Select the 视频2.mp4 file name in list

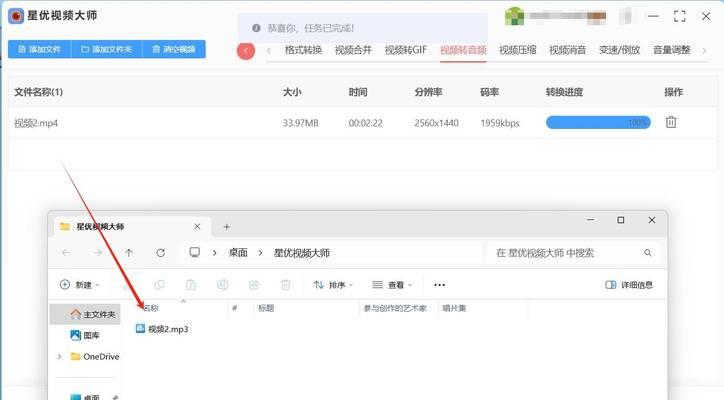point(36,123)
